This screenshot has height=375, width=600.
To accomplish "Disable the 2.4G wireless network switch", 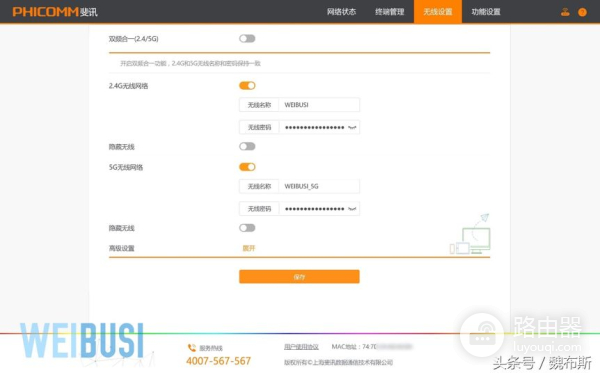I will click(x=247, y=86).
